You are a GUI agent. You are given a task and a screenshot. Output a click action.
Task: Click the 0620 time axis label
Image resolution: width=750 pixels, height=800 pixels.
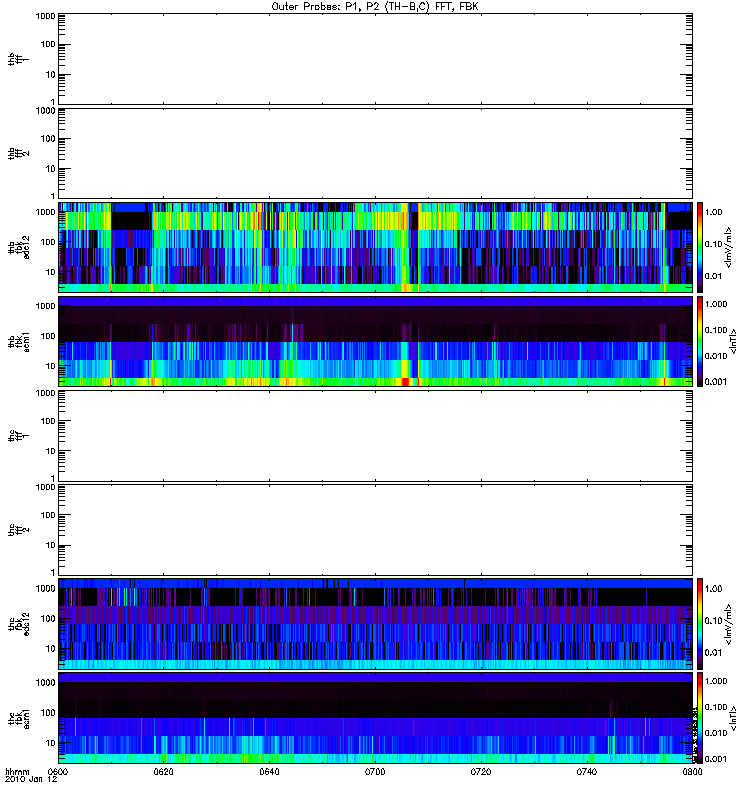point(163,771)
